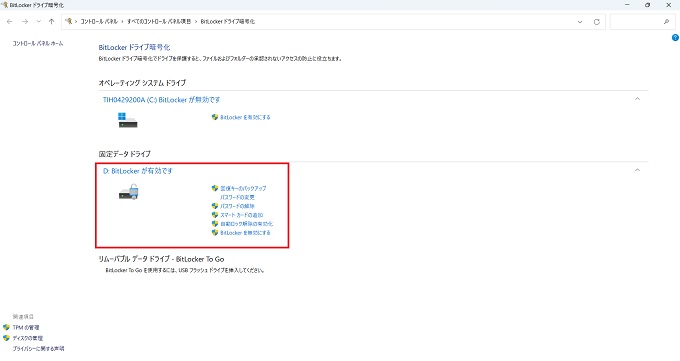
Task: Expand the address bar history dropdown
Action: (x=580, y=22)
